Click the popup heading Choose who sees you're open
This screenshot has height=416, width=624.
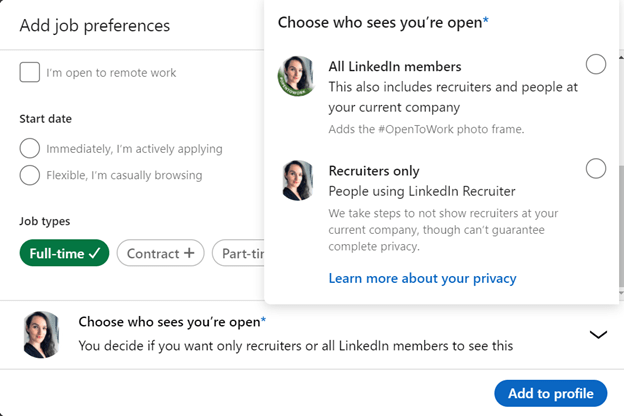point(383,22)
